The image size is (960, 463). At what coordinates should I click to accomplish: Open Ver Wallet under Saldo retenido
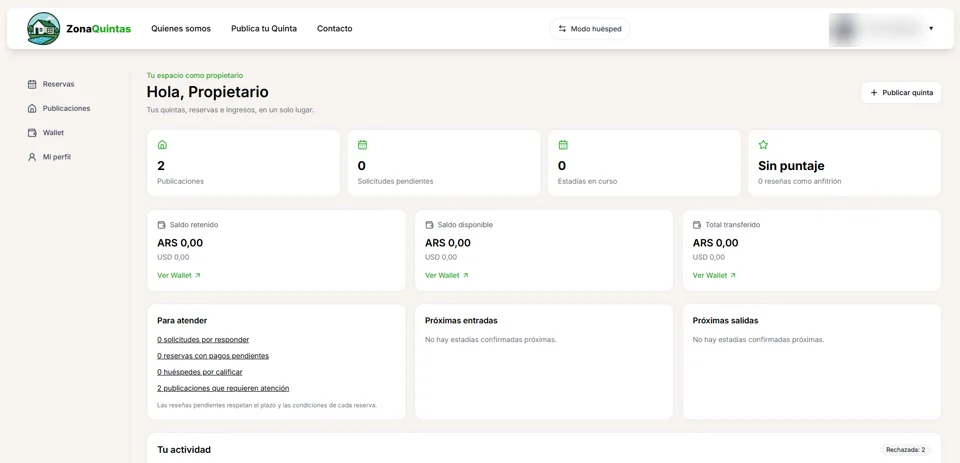tap(179, 276)
